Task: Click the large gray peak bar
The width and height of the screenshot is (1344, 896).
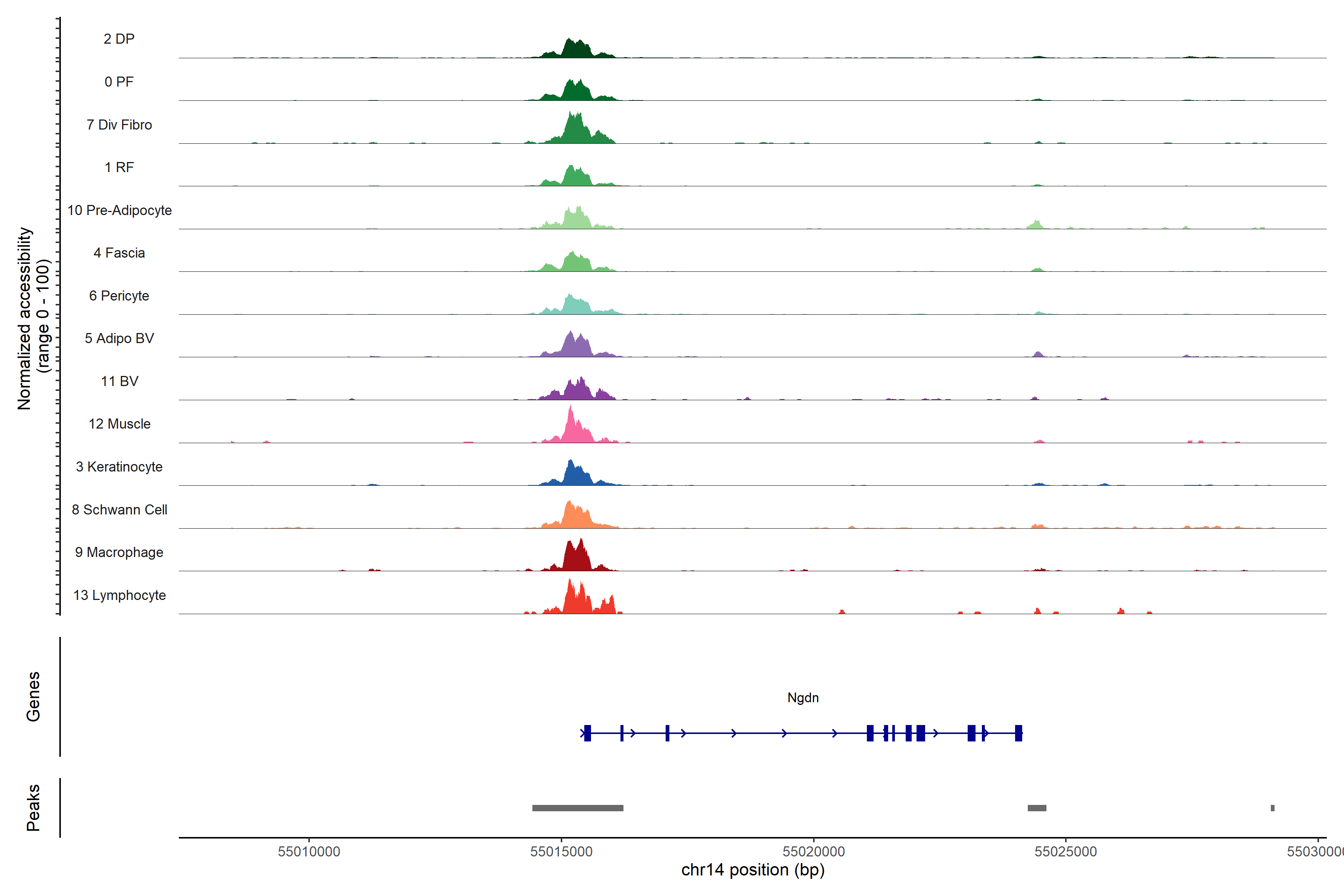Action: [x=577, y=808]
